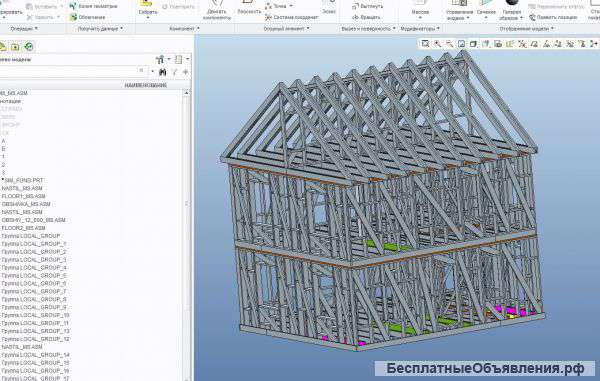
Task: Click the Zoom Out magnifier icon
Action: tap(449, 44)
